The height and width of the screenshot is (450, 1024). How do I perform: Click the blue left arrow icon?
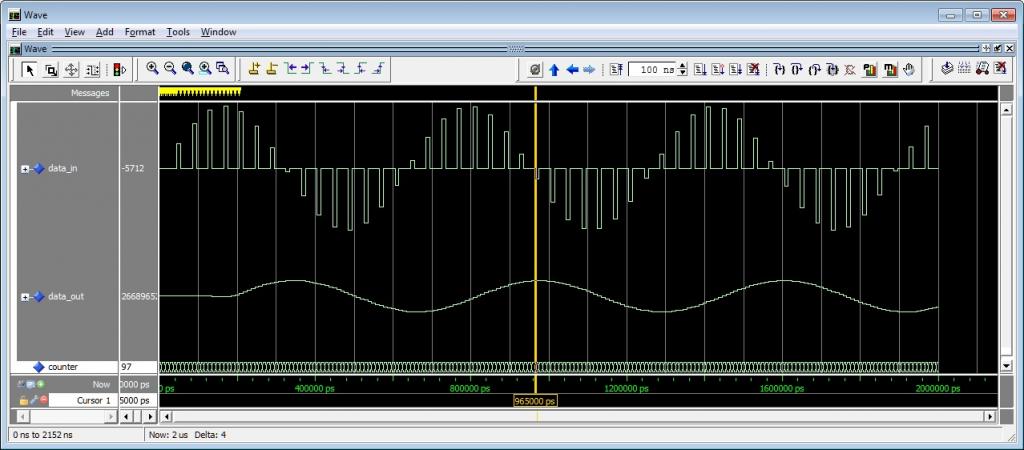[572, 69]
